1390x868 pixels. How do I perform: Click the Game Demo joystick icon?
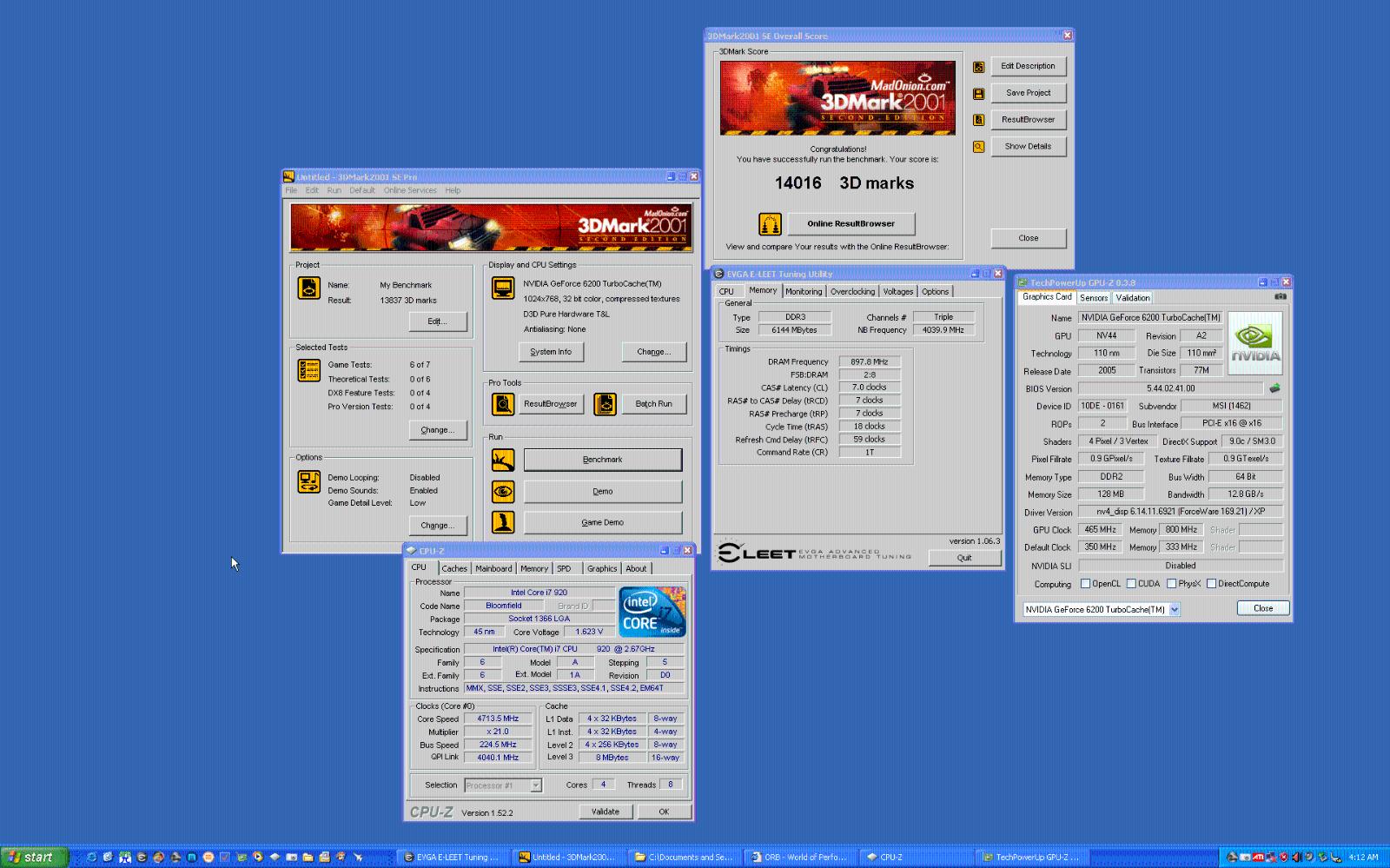(503, 522)
